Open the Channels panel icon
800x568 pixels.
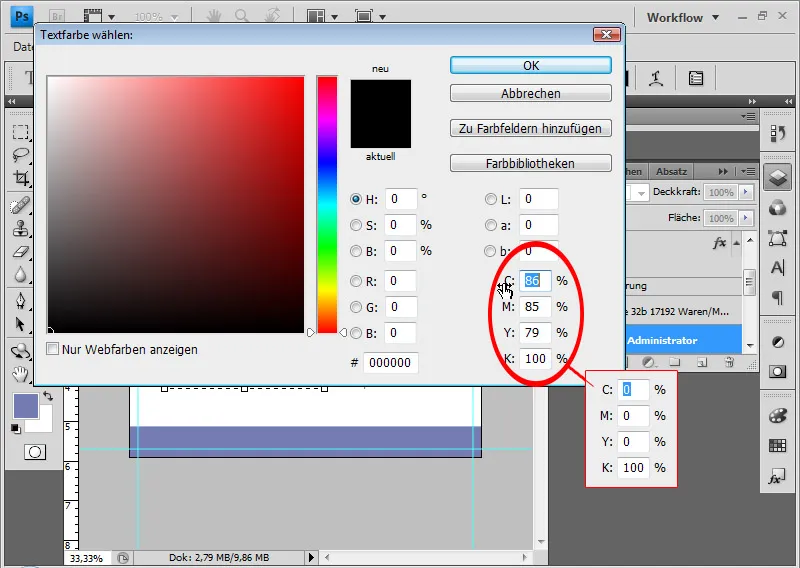click(778, 208)
